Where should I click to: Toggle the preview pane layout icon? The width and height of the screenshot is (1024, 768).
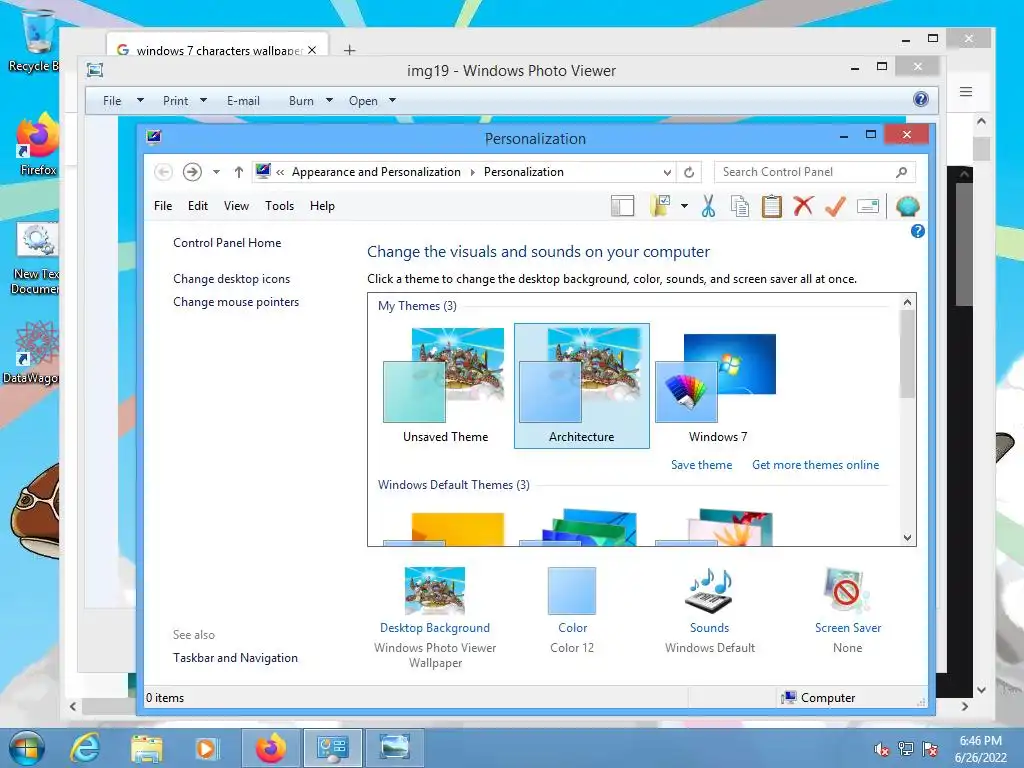click(x=622, y=206)
